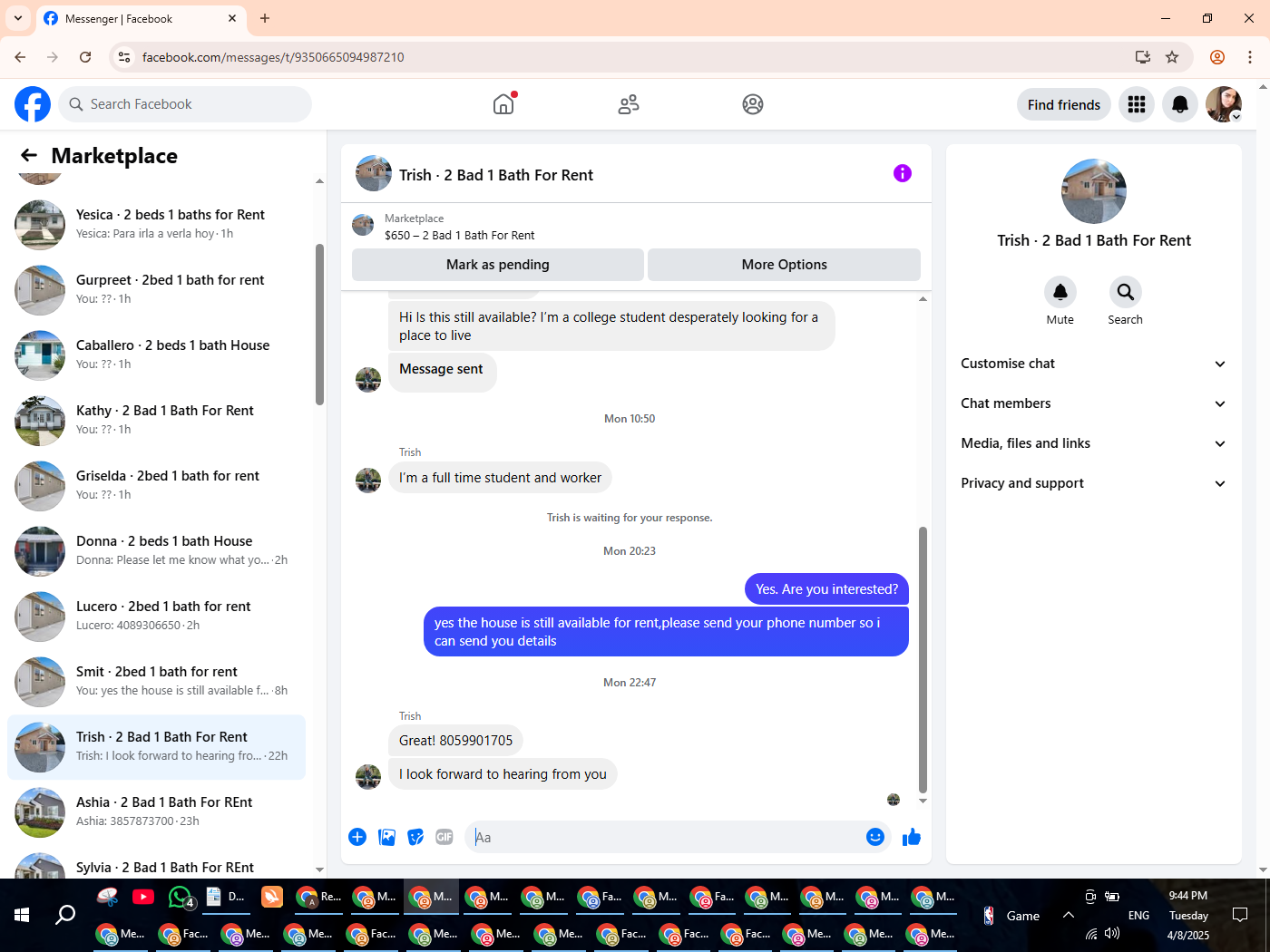Search in conversation magnifier icon
This screenshot has height=952, width=1270.
click(1125, 292)
